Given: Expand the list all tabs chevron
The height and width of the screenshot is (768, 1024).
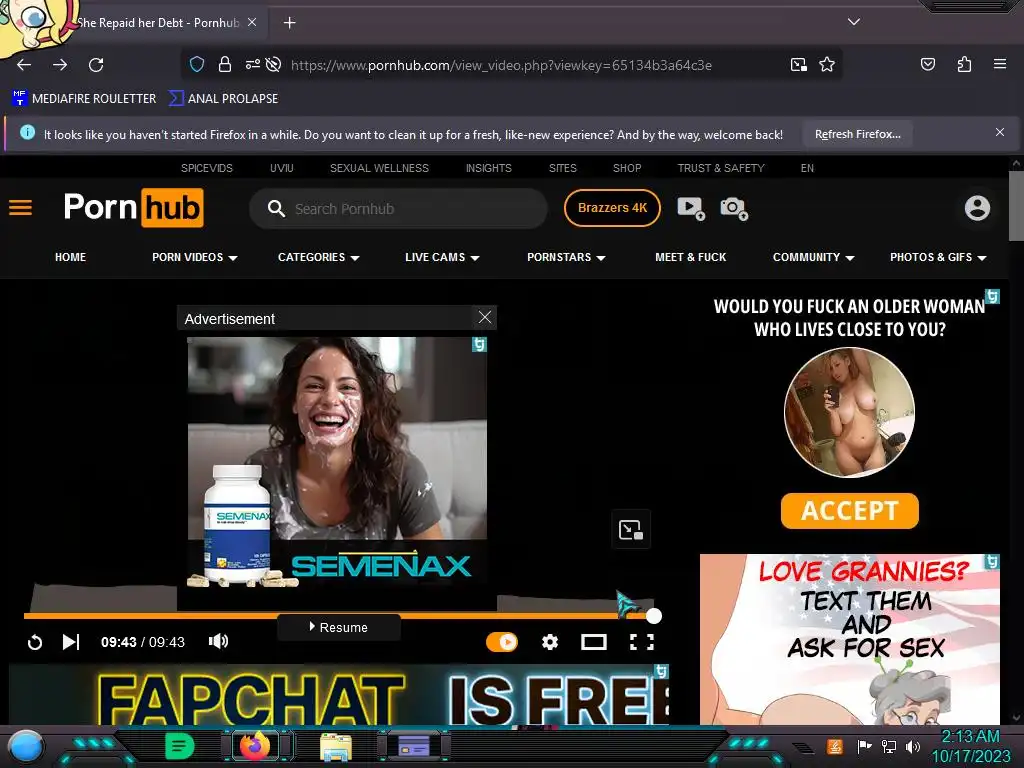Looking at the screenshot, I should click(x=854, y=22).
